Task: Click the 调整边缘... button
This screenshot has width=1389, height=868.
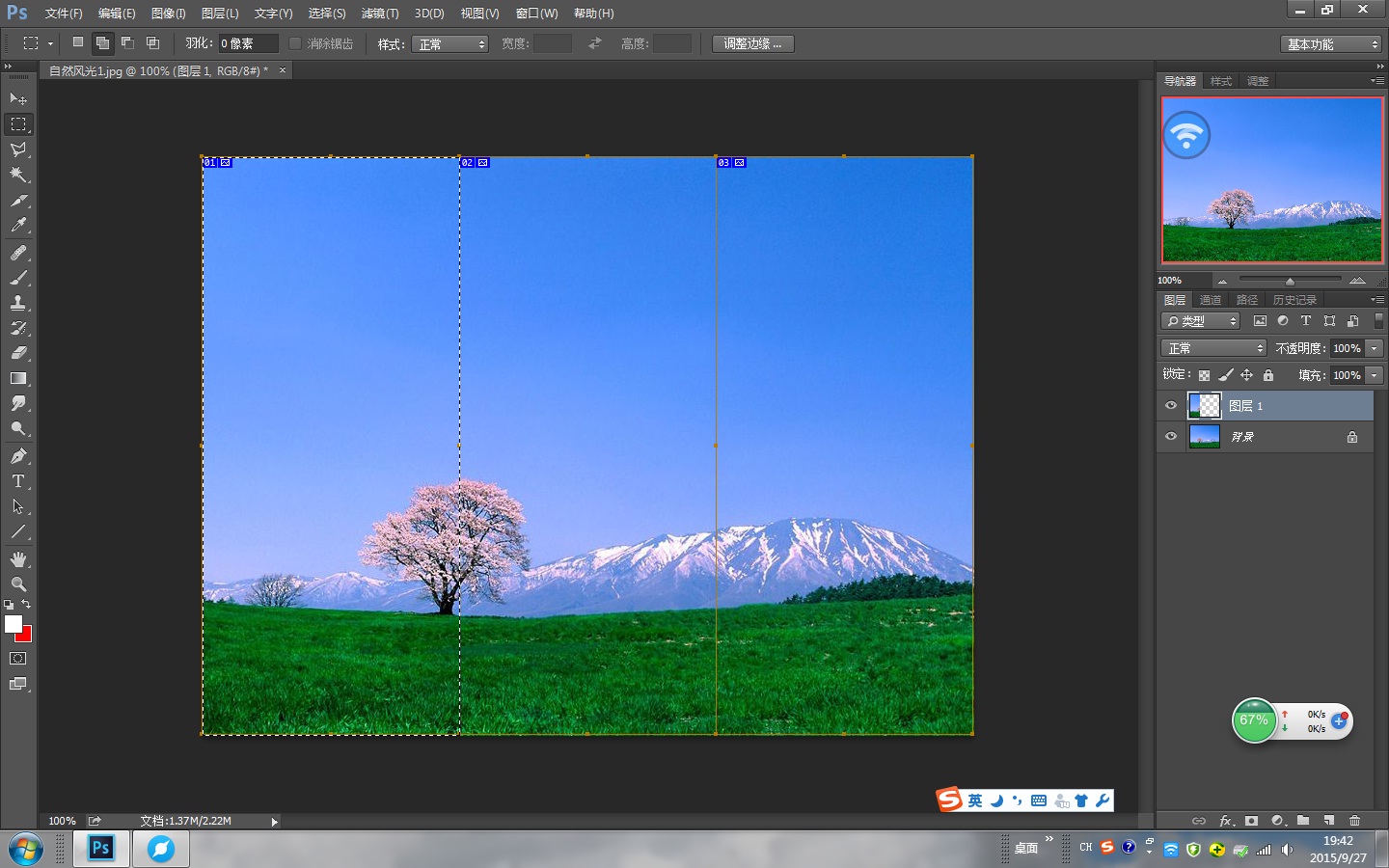Action: pos(753,43)
